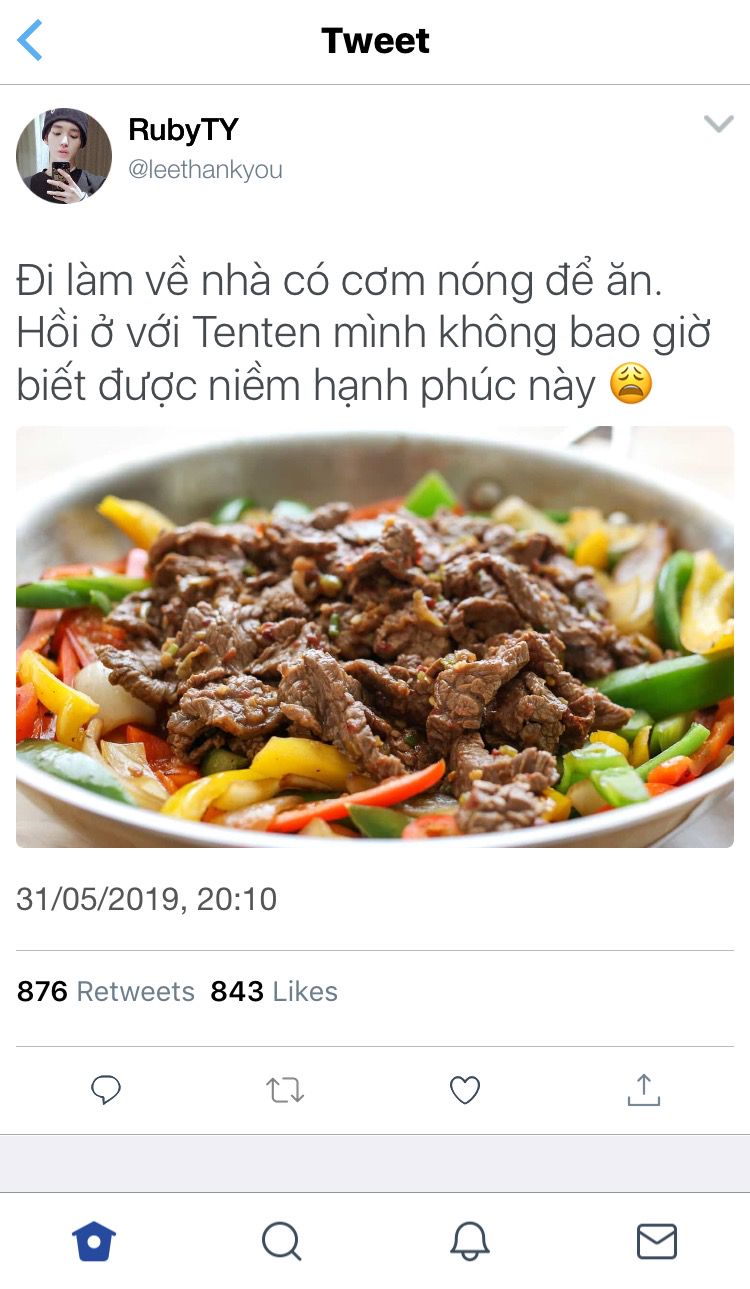Tap the Tweet header title
Screen dimensions: 750x1289
tap(375, 41)
